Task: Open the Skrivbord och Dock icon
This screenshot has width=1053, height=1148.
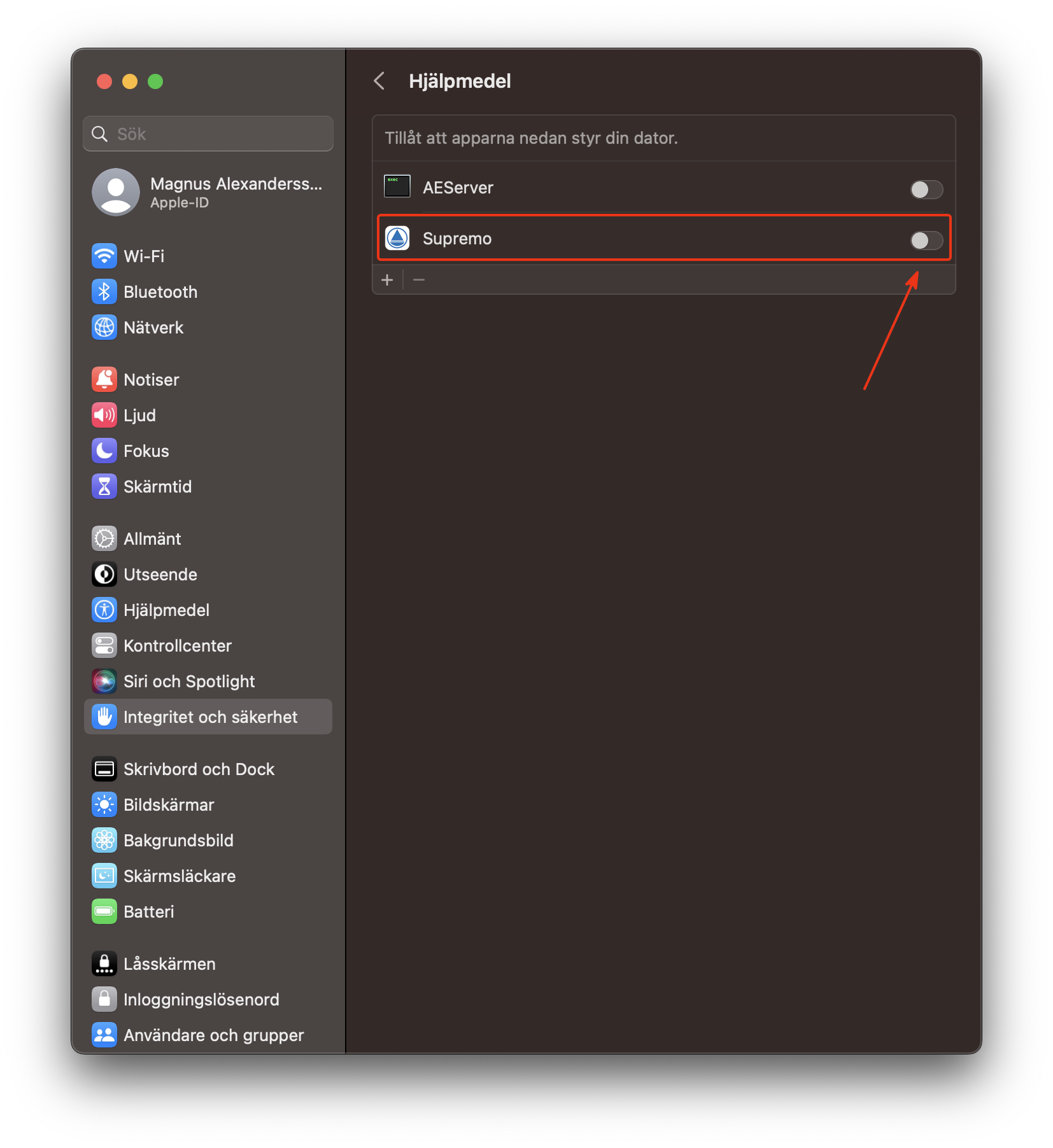Action: tap(104, 769)
